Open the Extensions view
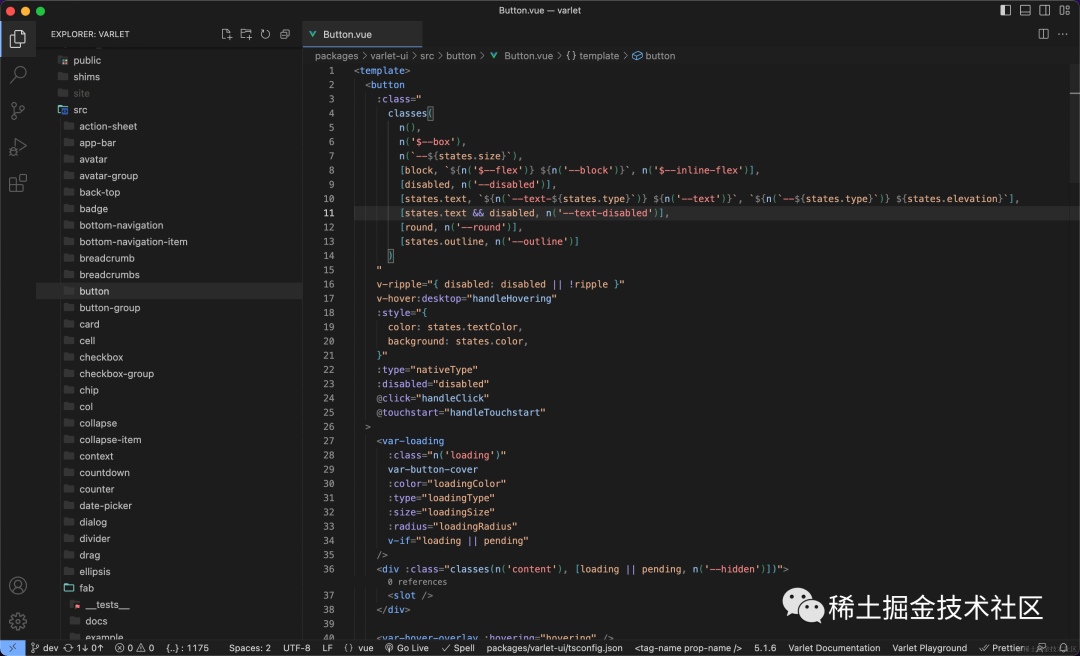 click(18, 183)
